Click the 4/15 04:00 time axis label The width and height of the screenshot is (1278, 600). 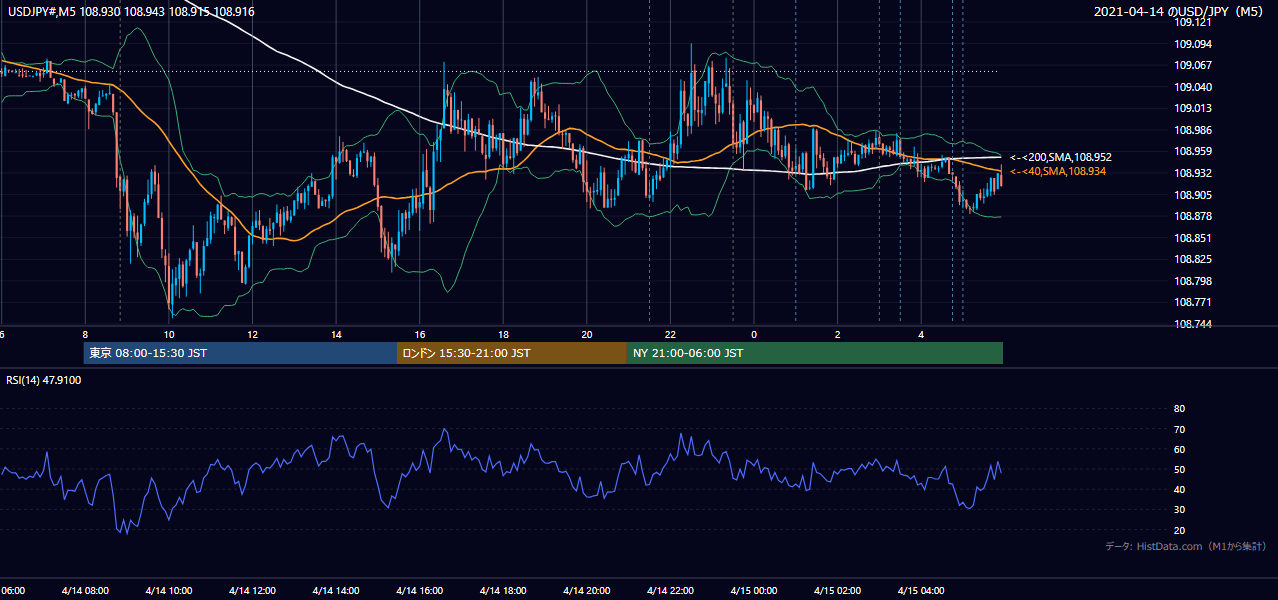[921, 590]
